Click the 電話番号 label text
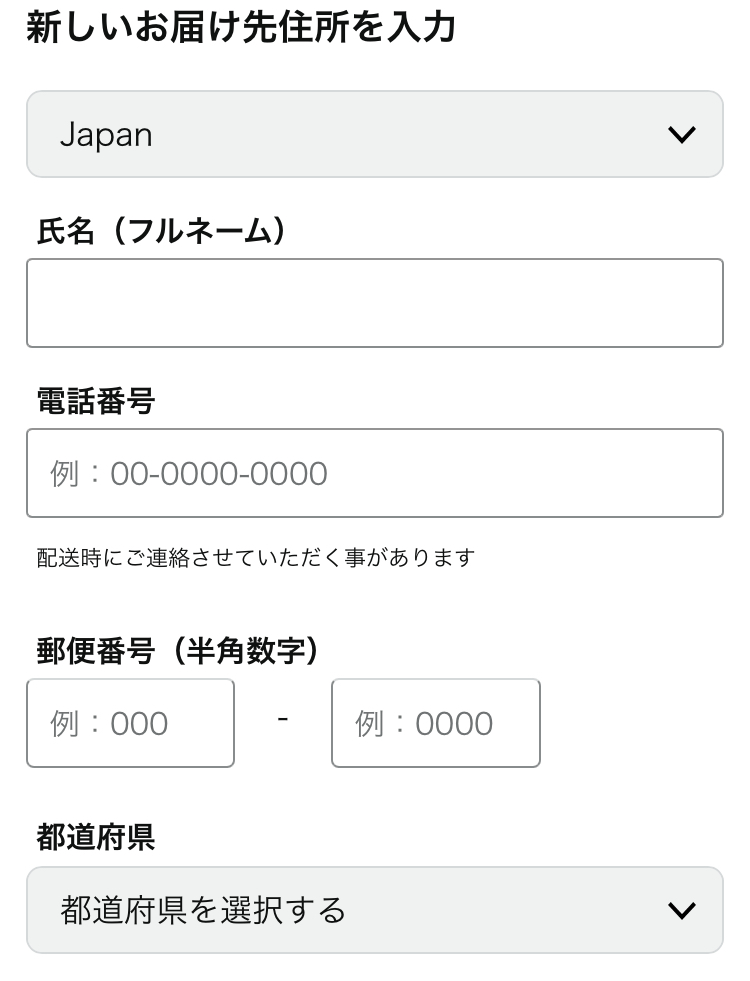750x981 pixels. [x=96, y=402]
